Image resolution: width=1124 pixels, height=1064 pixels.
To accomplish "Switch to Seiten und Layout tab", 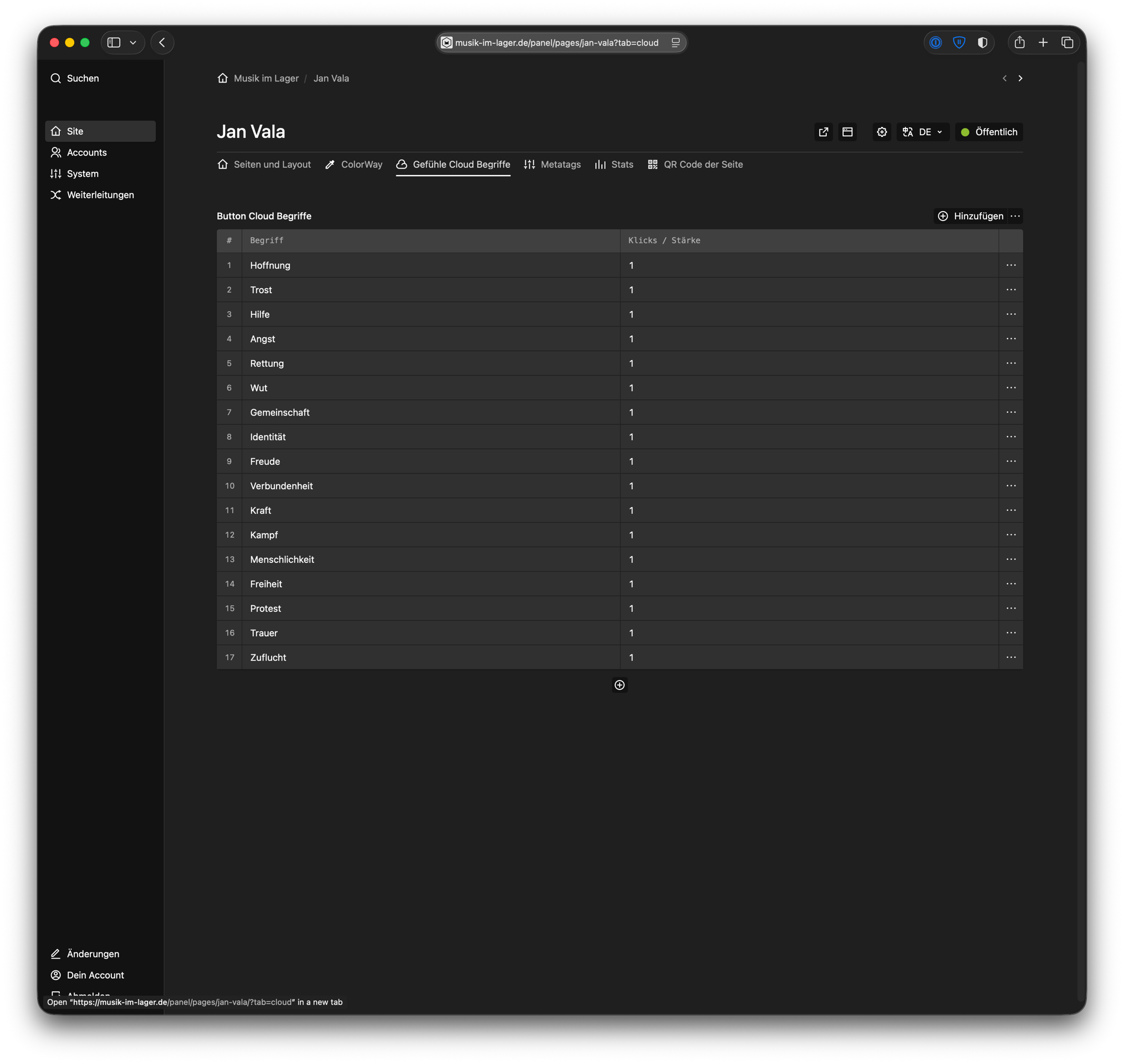I will (264, 165).
